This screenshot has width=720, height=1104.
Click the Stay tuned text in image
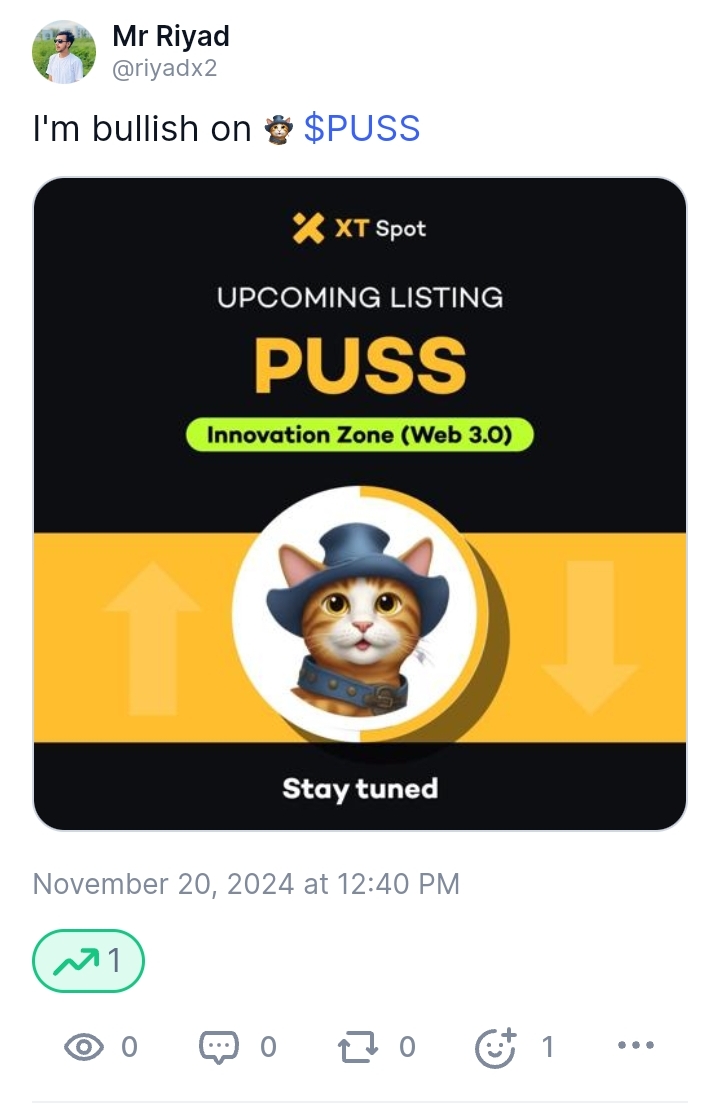(x=360, y=789)
